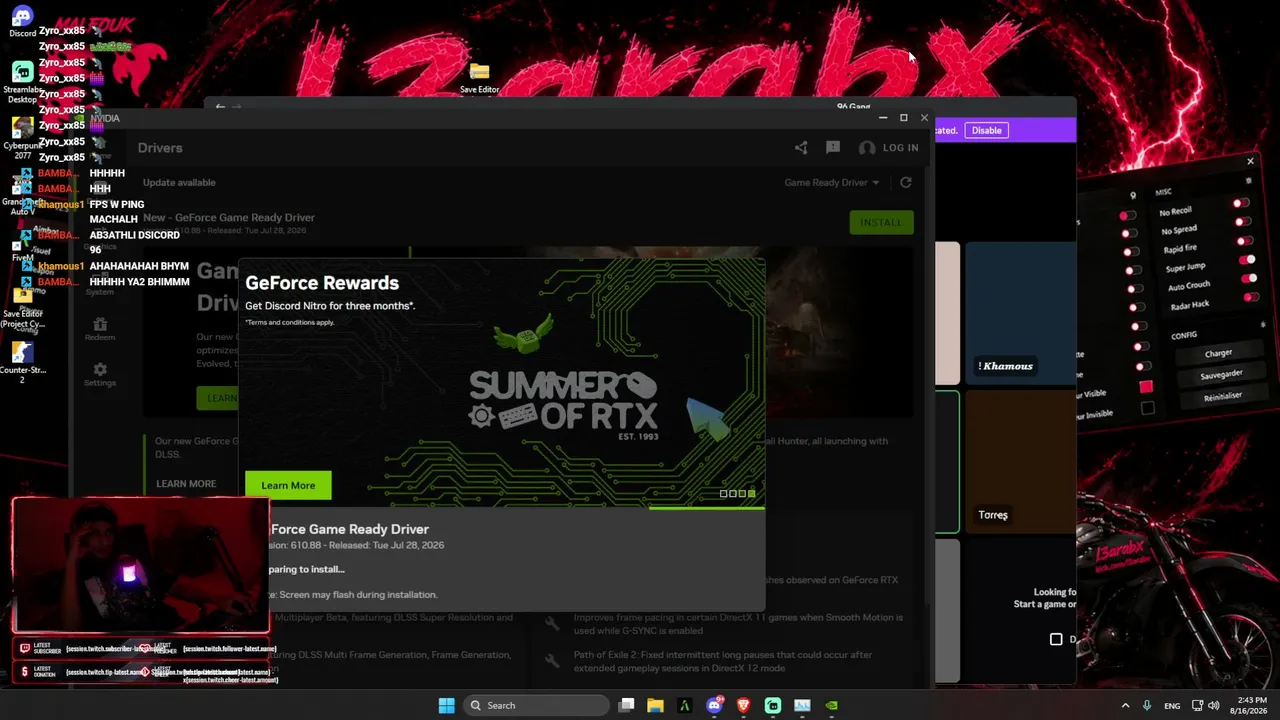This screenshot has height=720, width=1280.
Task: Click the Charger config button
Action: (1218, 353)
